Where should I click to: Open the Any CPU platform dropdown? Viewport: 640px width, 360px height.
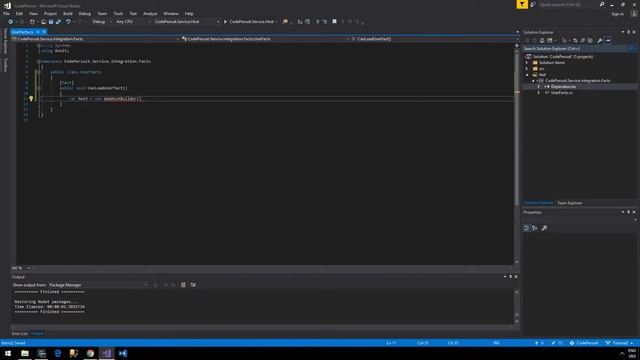coord(133,22)
